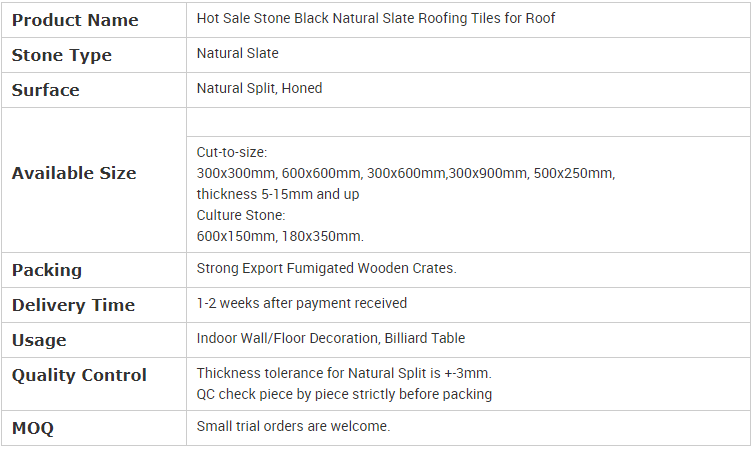
Task: Select the 1-2 weeks after payment text
Action: pyautogui.click(x=302, y=303)
